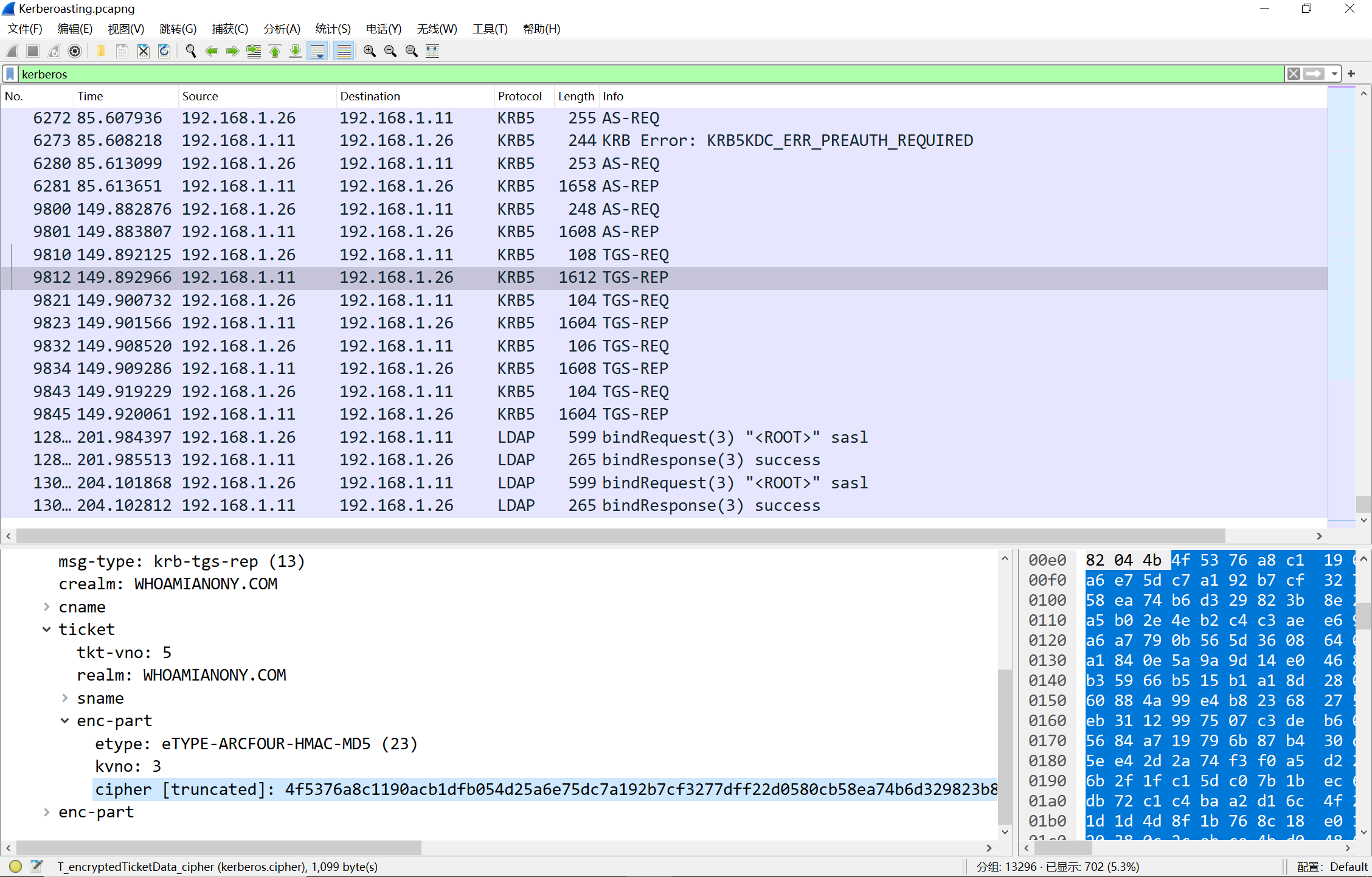Click the capture file properties icon
This screenshot has width=1372, height=877.
[x=36, y=867]
